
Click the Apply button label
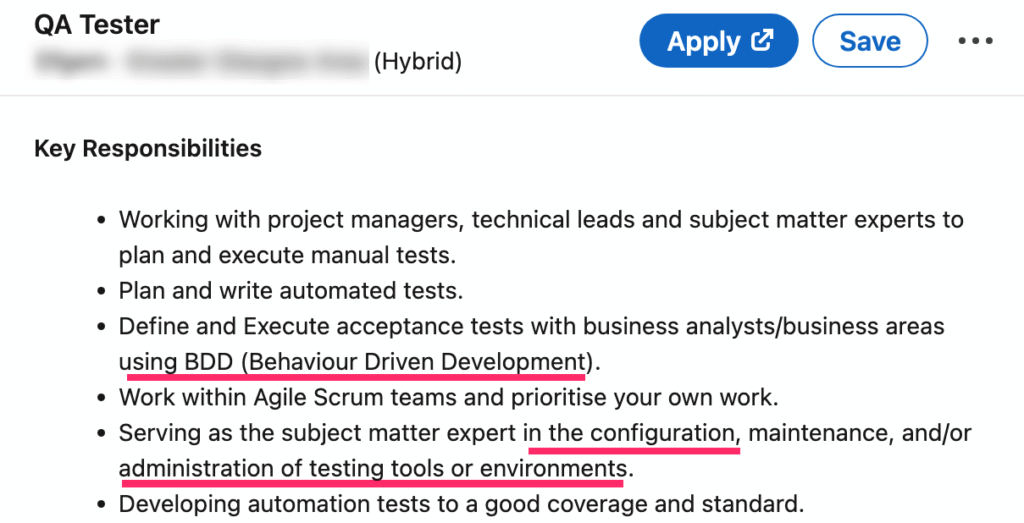point(704,41)
